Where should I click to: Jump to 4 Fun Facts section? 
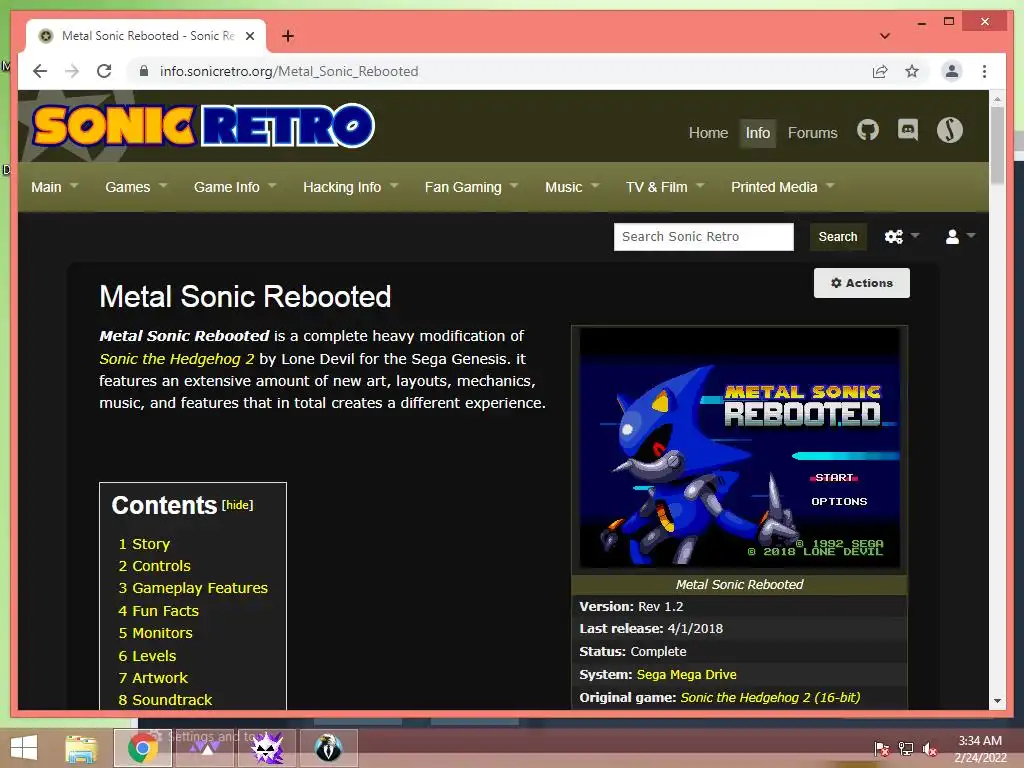(x=159, y=611)
